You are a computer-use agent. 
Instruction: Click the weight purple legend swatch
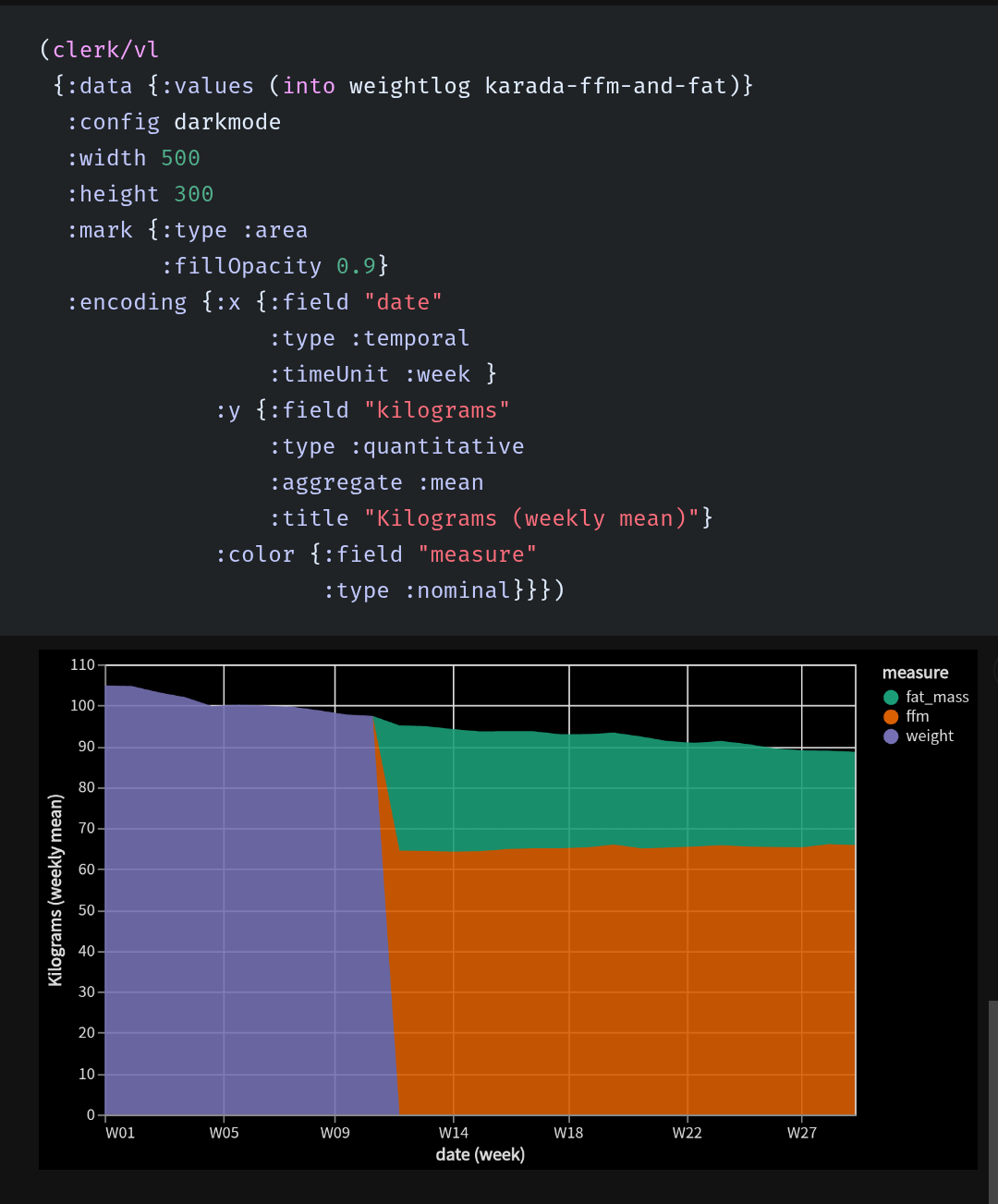pyautogui.click(x=891, y=736)
